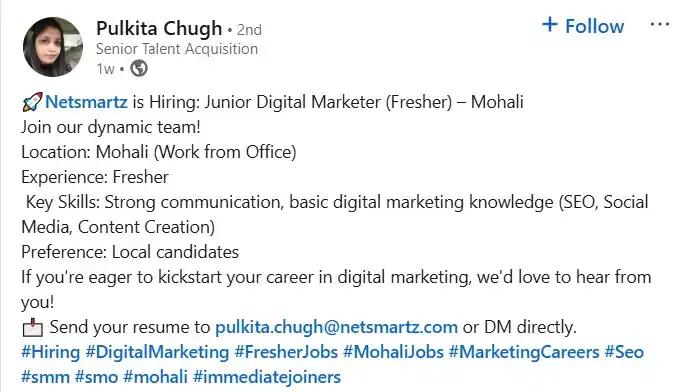Open the #smo hashtag
The image size is (676, 392).
[x=97, y=377]
